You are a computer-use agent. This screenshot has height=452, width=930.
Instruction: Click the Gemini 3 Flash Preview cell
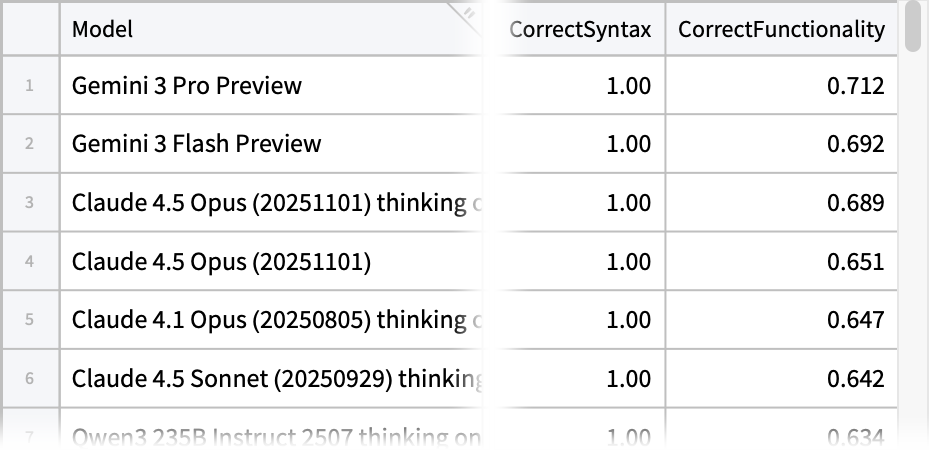point(197,144)
